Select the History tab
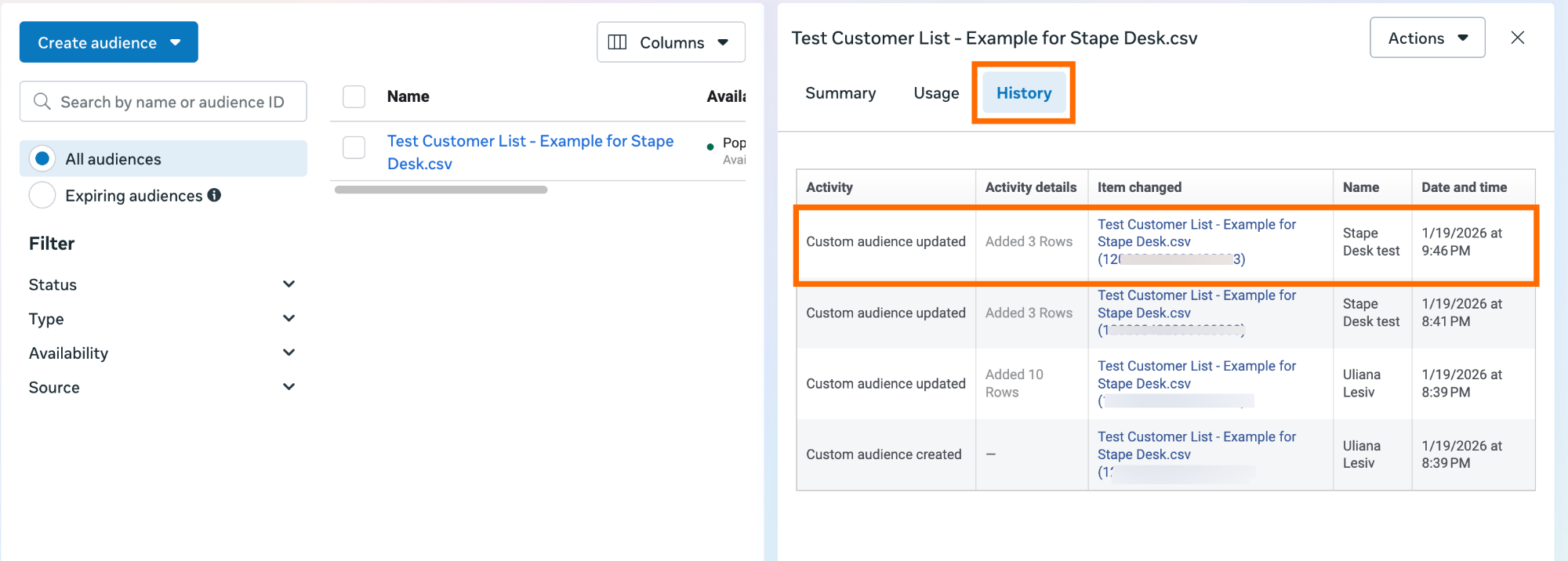This screenshot has width=1568, height=561. [x=1024, y=93]
